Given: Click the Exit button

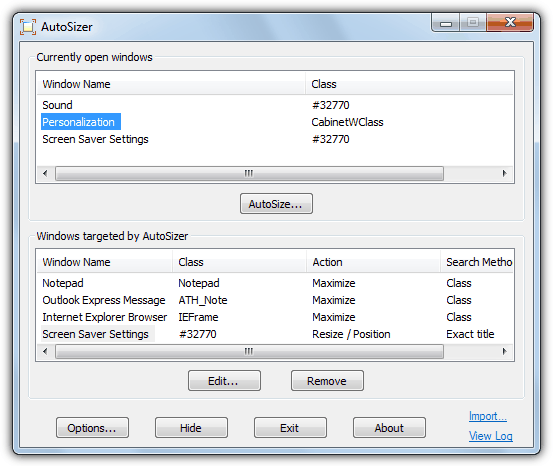Looking at the screenshot, I should (x=290, y=428).
